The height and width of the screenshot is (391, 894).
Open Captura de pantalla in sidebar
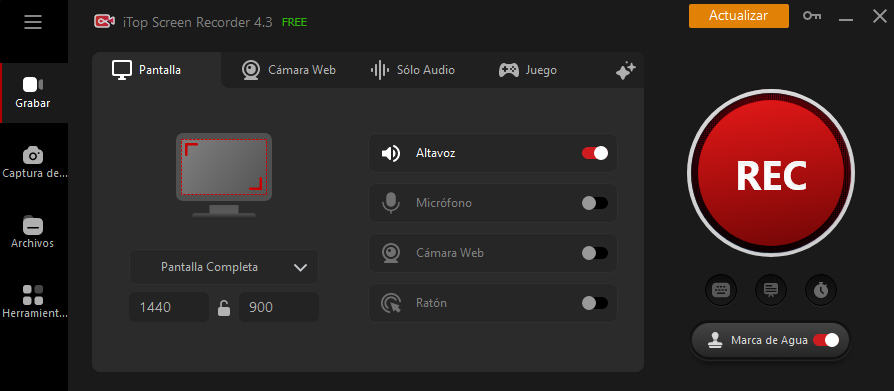34,162
